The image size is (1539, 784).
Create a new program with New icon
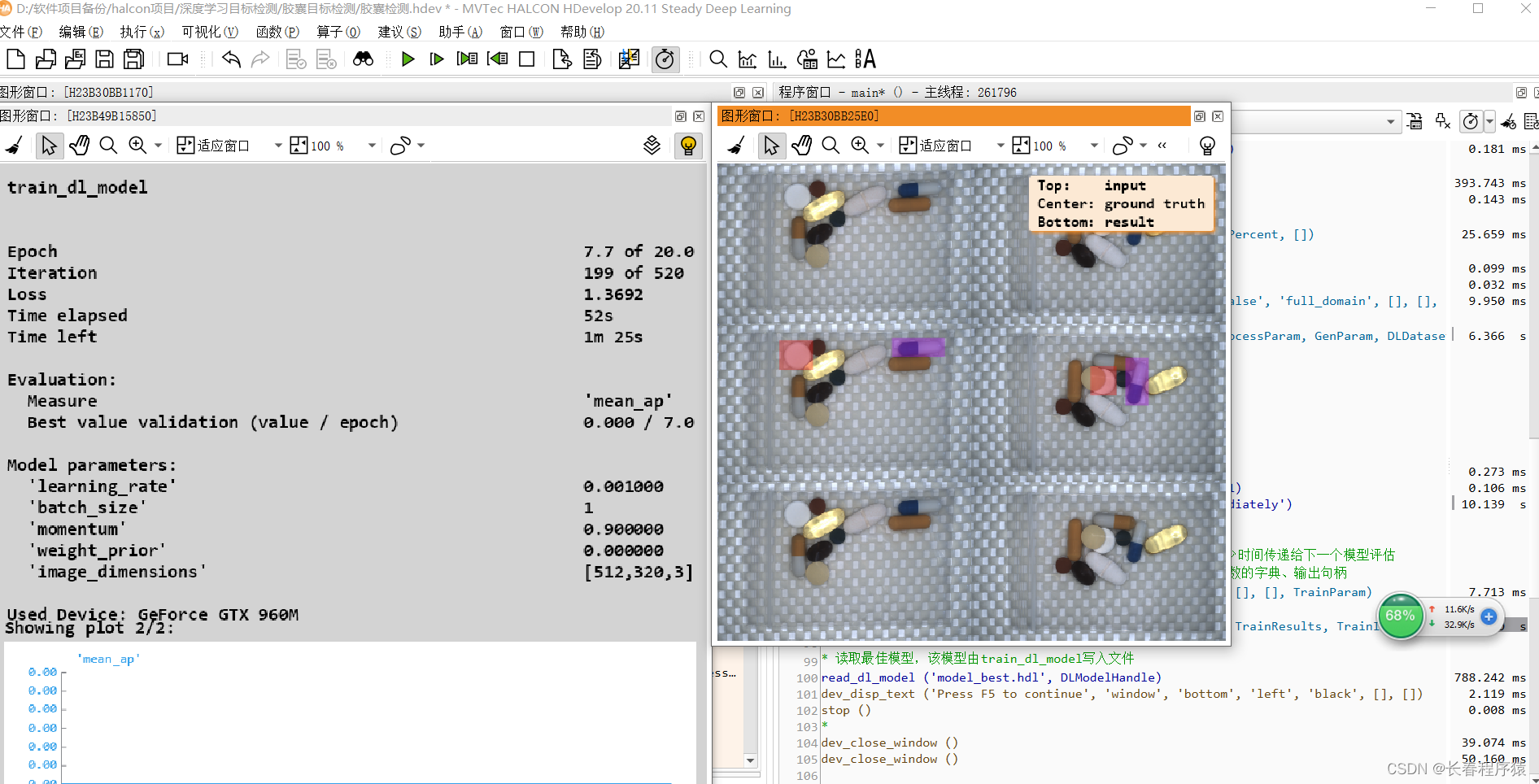pyautogui.click(x=16, y=59)
